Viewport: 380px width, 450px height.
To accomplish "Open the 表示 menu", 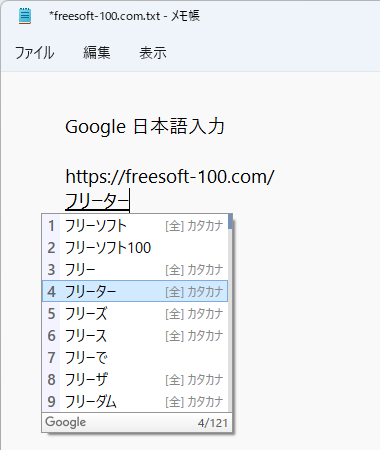I will pyautogui.click(x=153, y=53).
